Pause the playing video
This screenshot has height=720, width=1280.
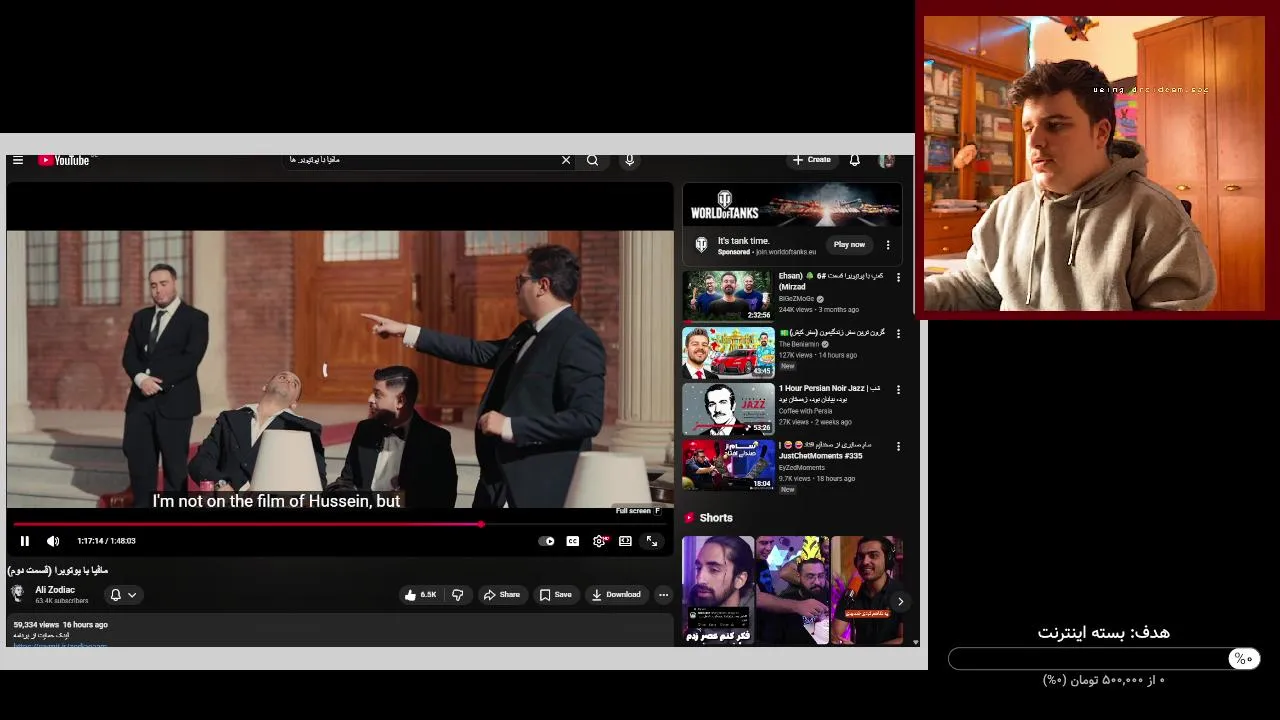(25, 541)
